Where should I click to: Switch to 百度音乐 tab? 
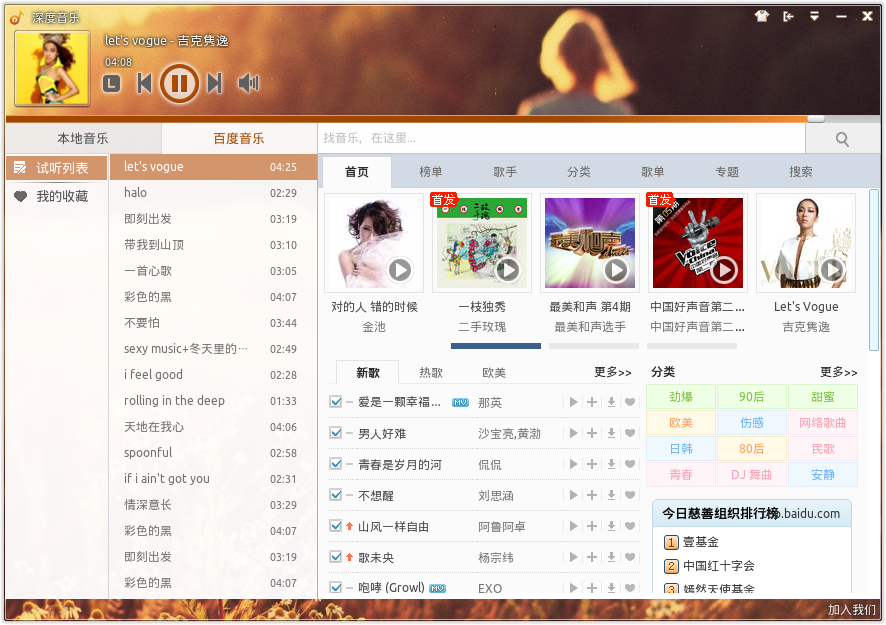[239, 138]
